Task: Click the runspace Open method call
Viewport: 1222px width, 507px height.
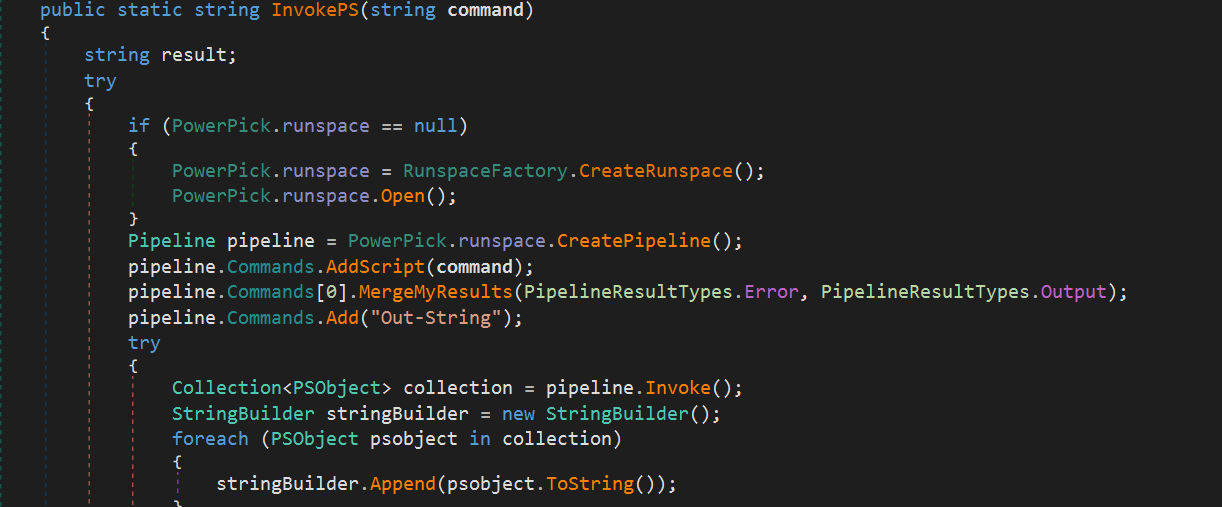Action: 403,195
